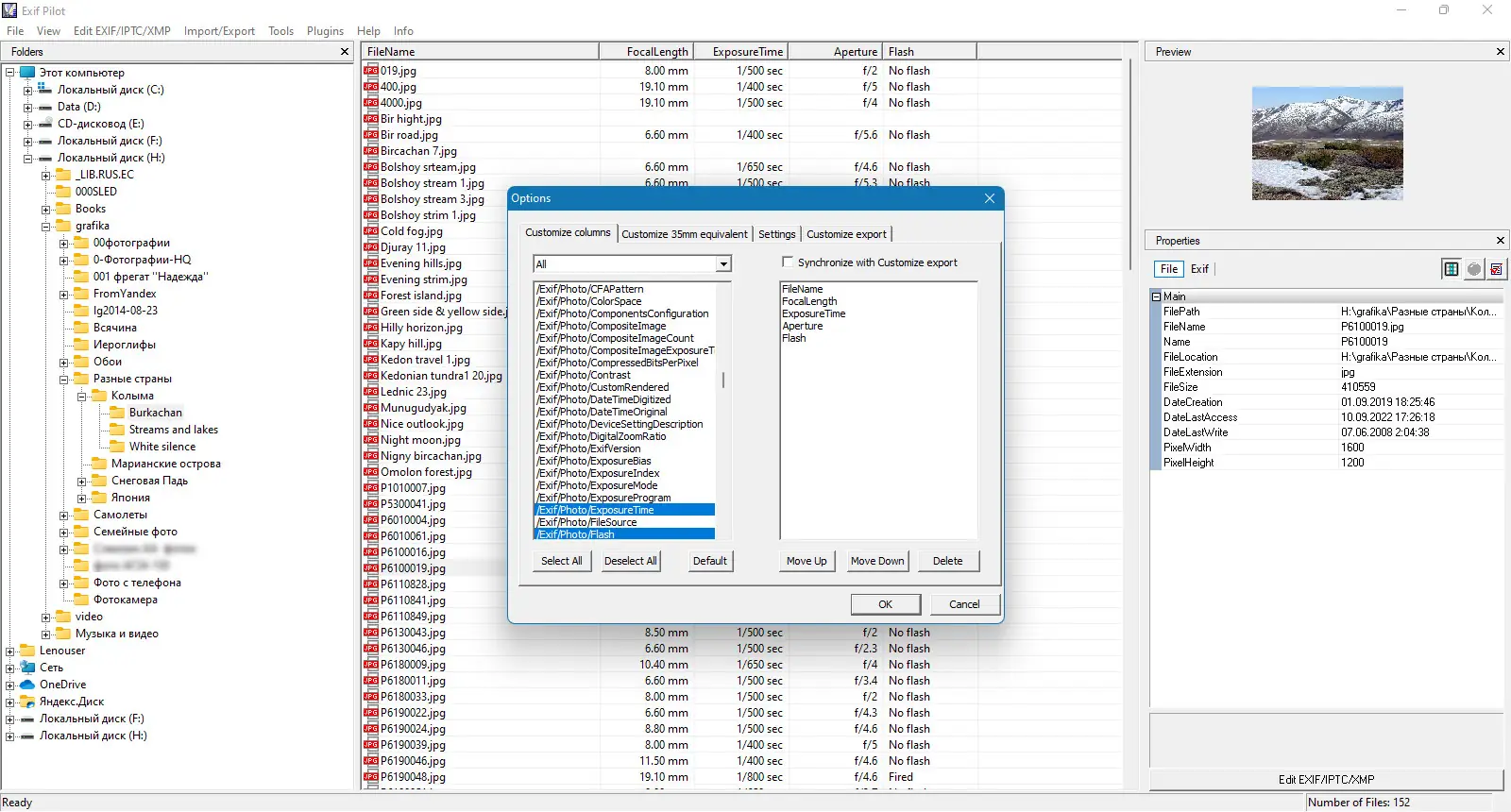This screenshot has height=812, width=1511.
Task: Click the Select All button
Action: [x=562, y=561]
